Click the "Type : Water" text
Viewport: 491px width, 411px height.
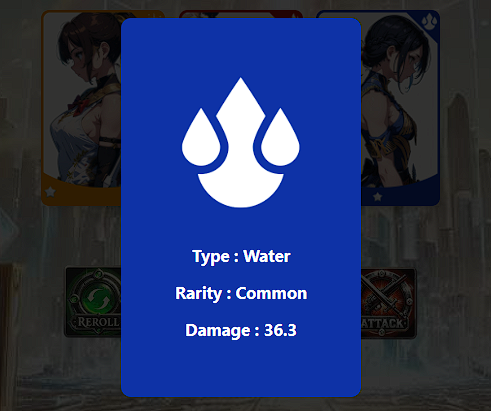(241, 257)
